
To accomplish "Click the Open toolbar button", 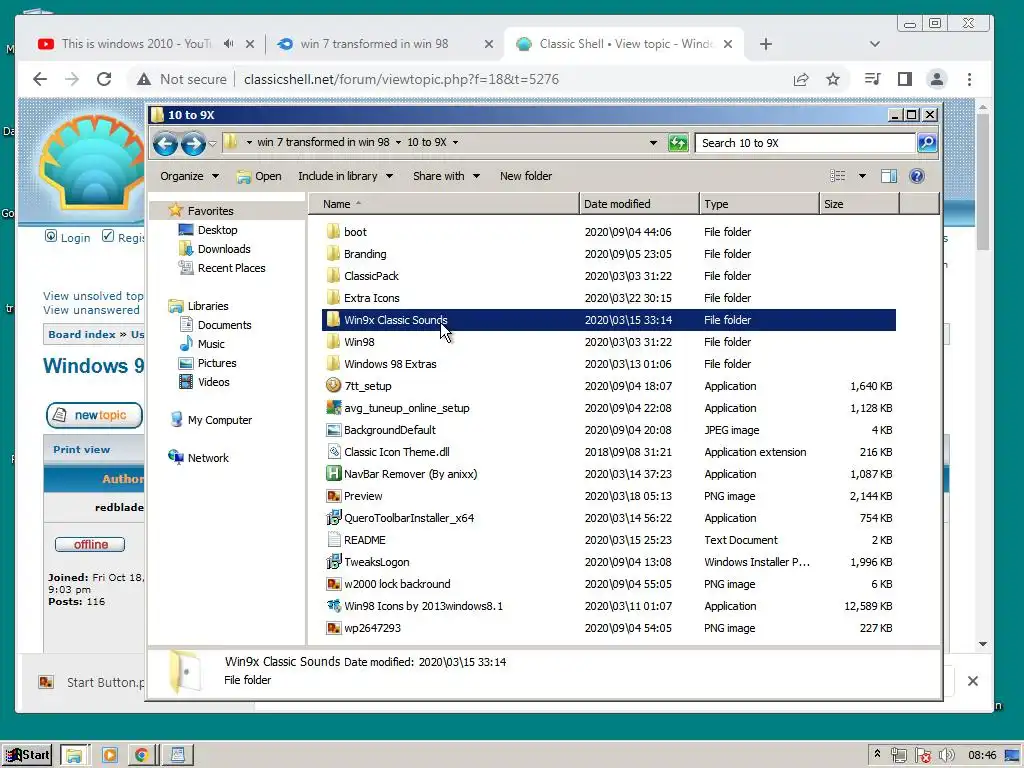I will [259, 176].
